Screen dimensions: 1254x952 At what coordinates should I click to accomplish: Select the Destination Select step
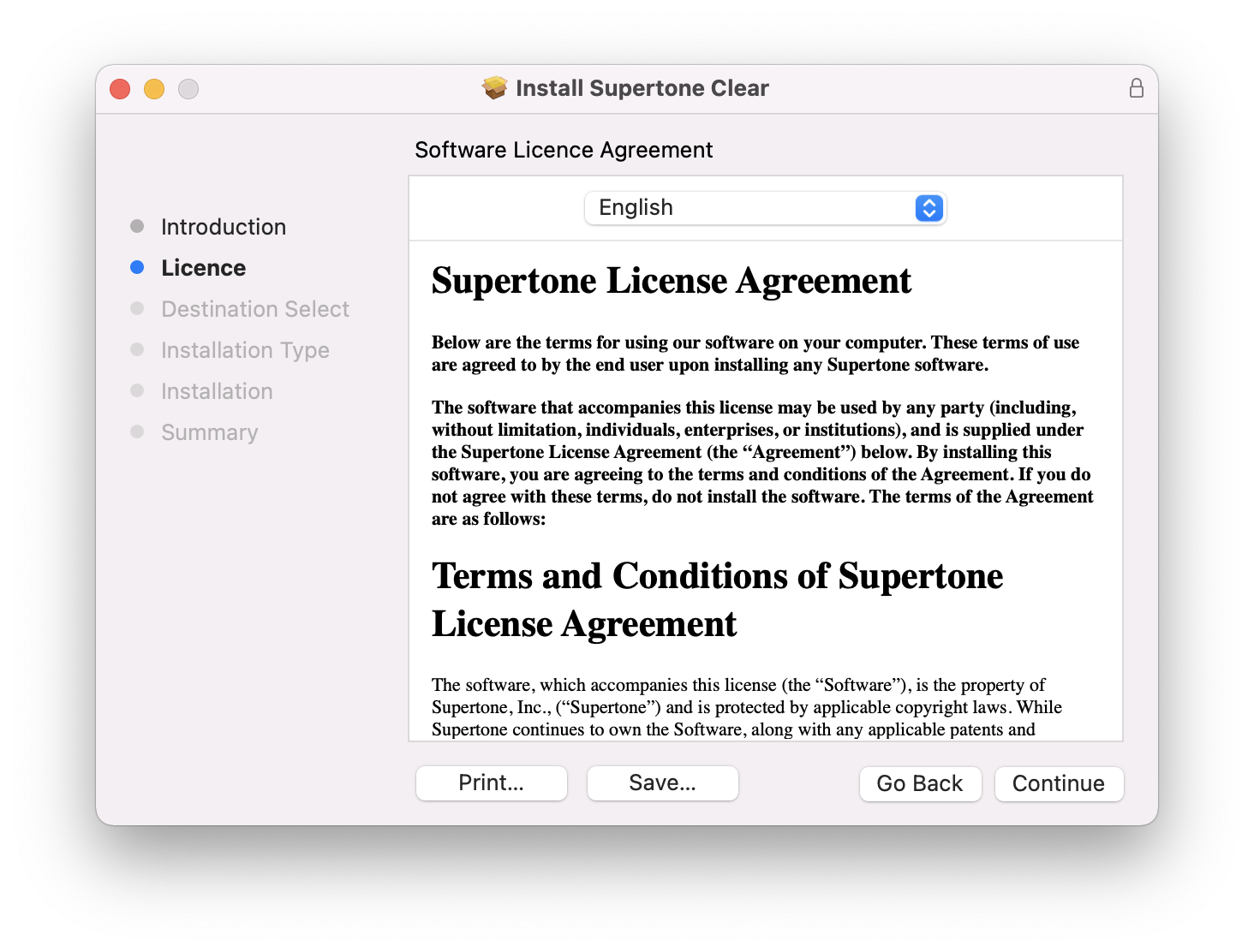(240, 309)
